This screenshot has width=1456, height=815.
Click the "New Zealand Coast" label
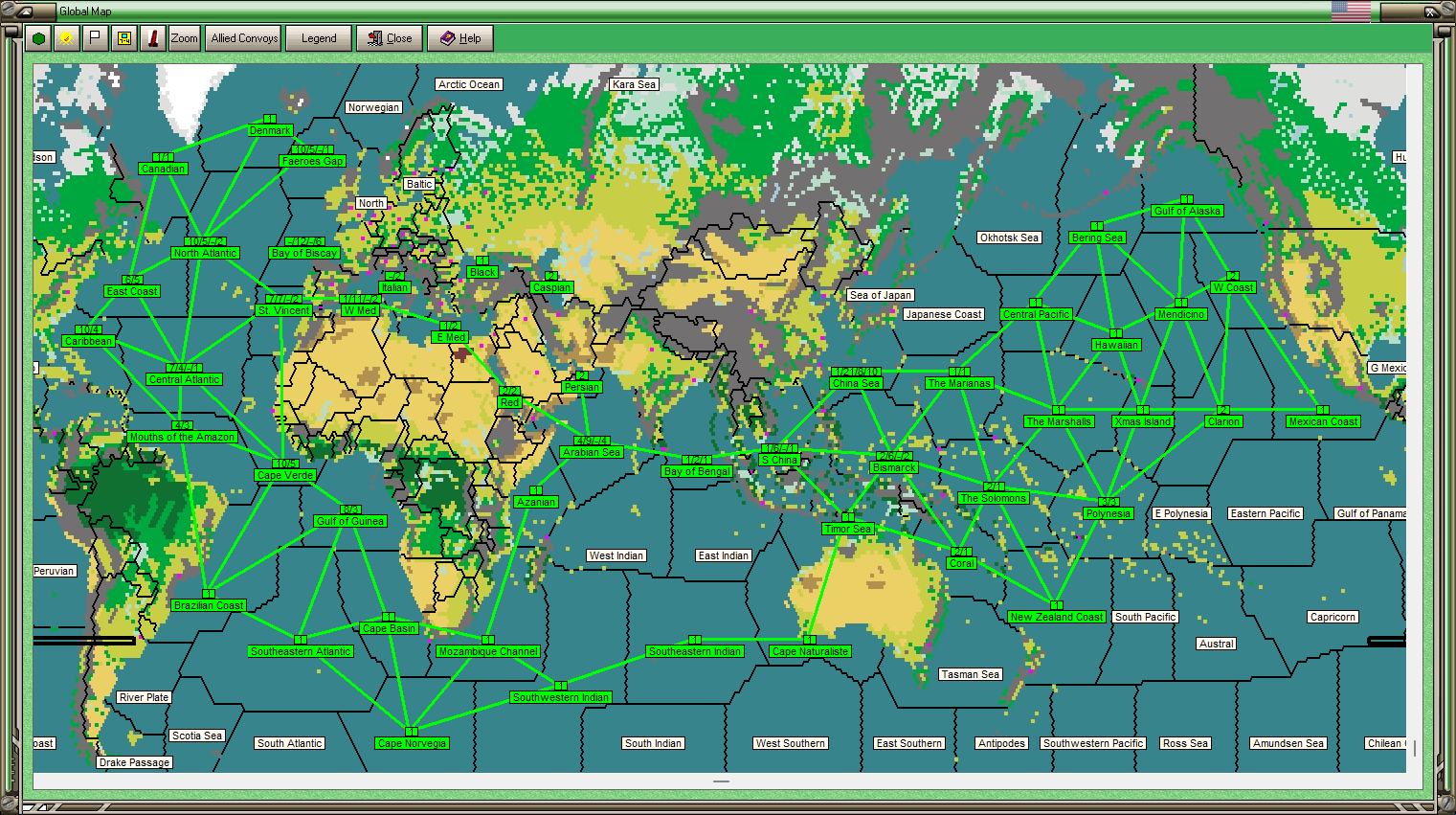point(1057,617)
